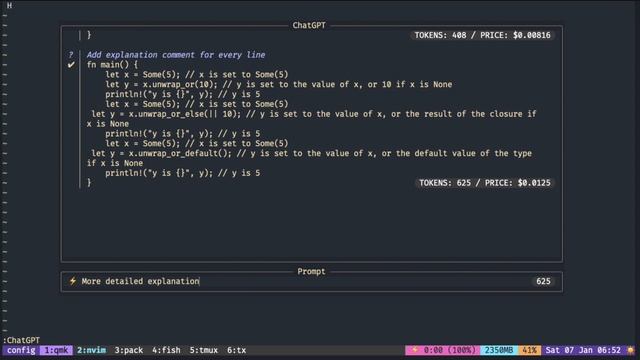Click the 'TOKENS: 408 / PRICE: $0.00816' badge

(x=482, y=35)
